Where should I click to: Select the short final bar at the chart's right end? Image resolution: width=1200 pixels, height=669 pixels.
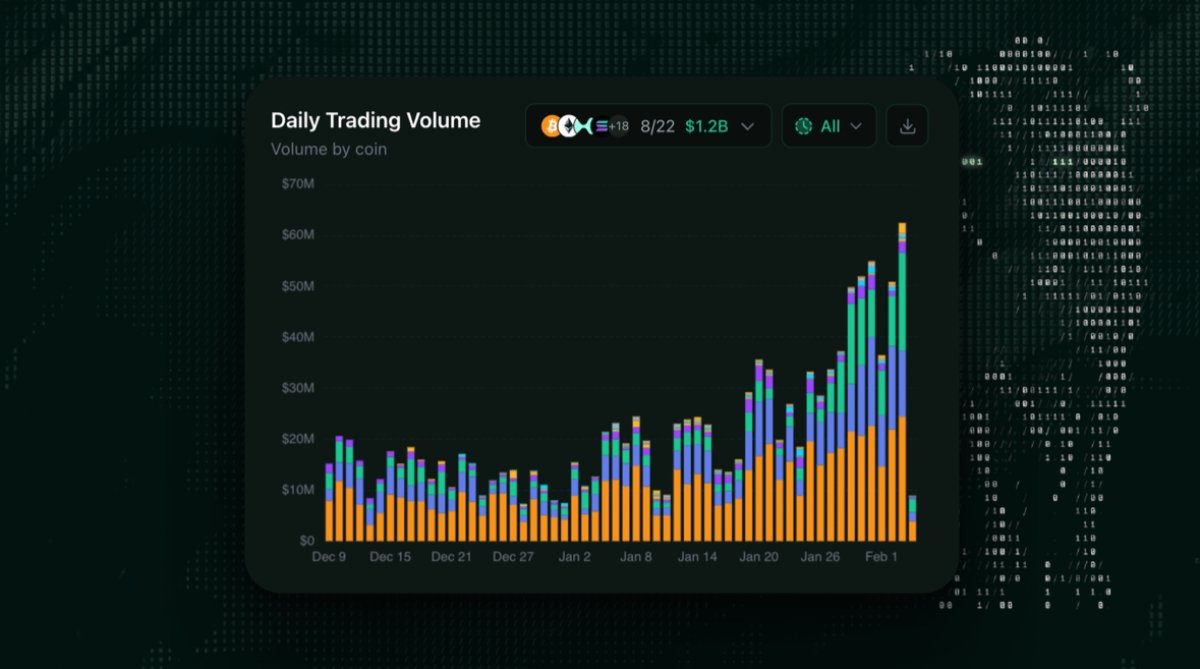click(x=912, y=519)
